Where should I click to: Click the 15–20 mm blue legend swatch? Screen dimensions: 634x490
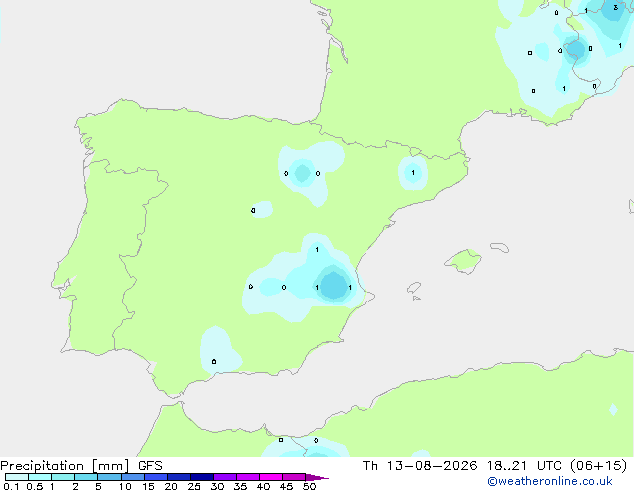(156, 477)
